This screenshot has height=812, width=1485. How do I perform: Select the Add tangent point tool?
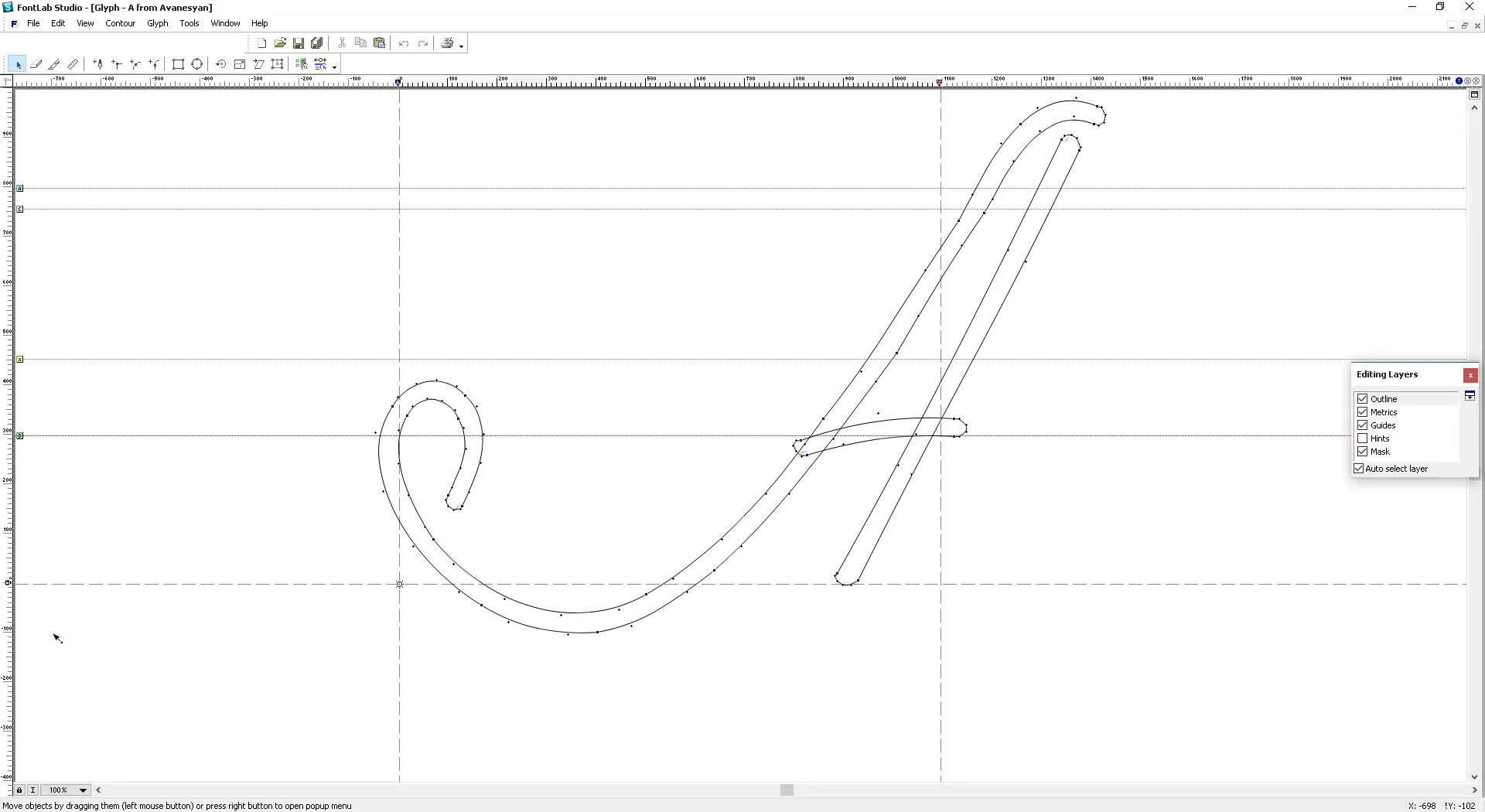(x=154, y=64)
